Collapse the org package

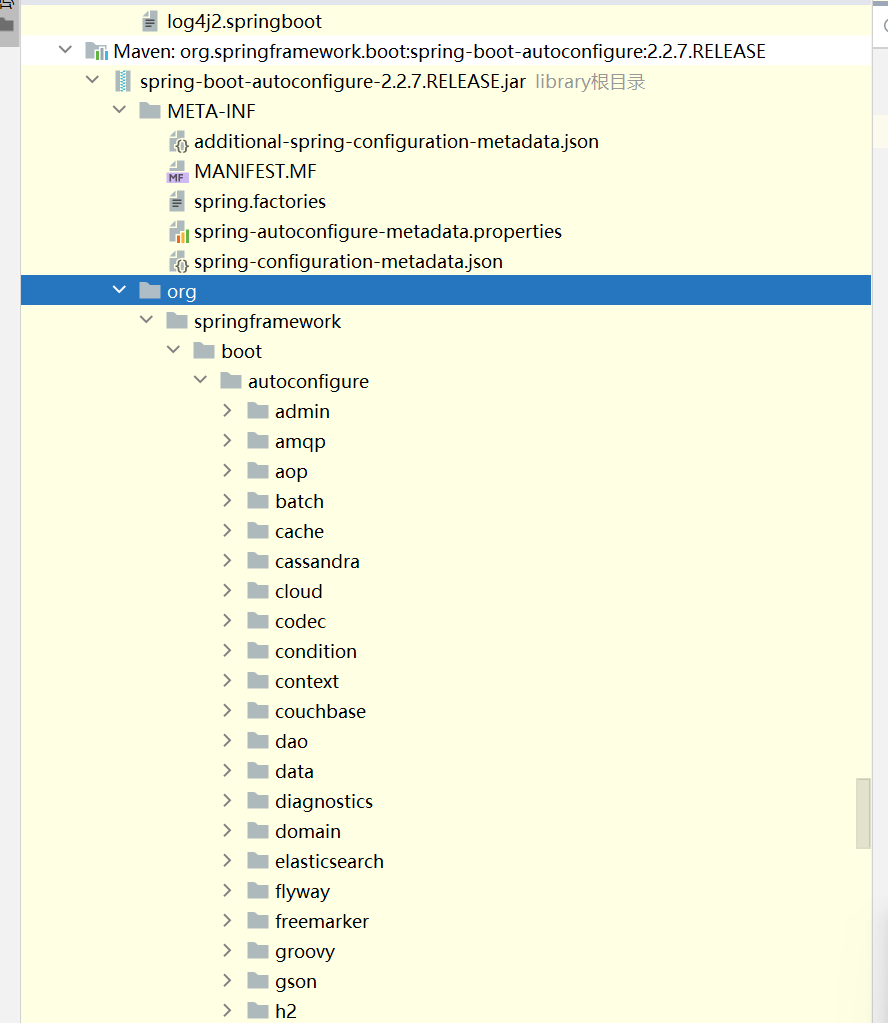click(119, 290)
